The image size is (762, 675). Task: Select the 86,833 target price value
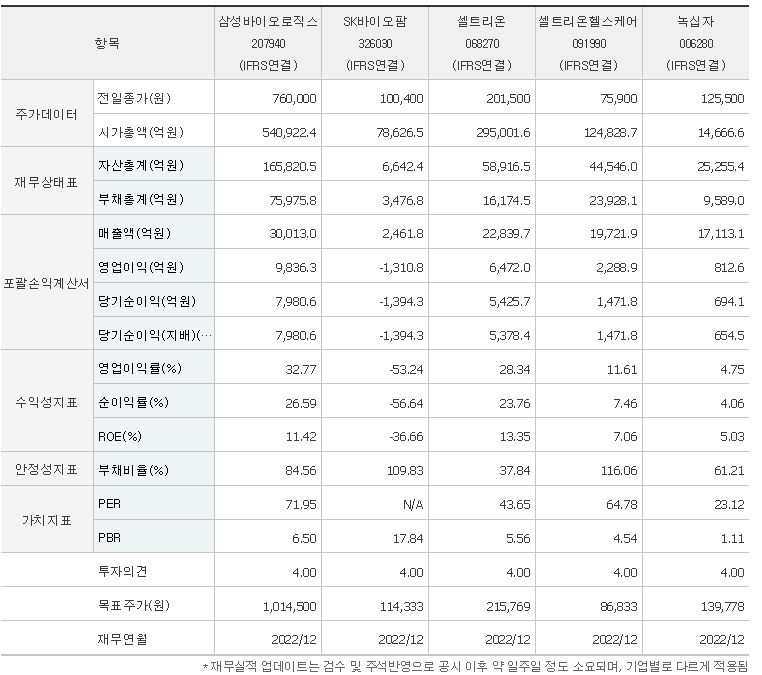coord(619,607)
